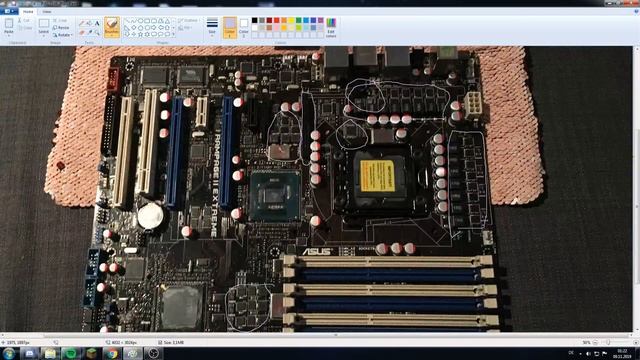This screenshot has width=640, height=360.
Task: Click the Windows Start button
Action: (9, 353)
